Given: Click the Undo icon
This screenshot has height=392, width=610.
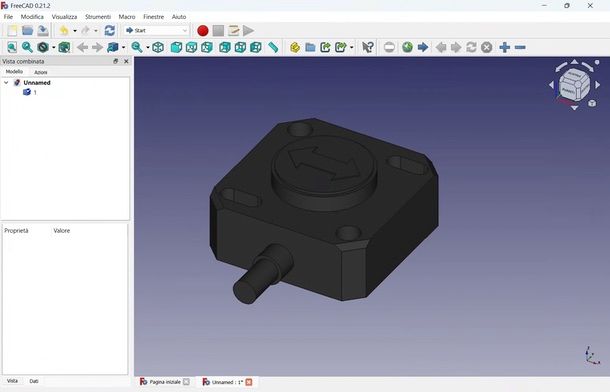Looking at the screenshot, I should click(x=64, y=31).
